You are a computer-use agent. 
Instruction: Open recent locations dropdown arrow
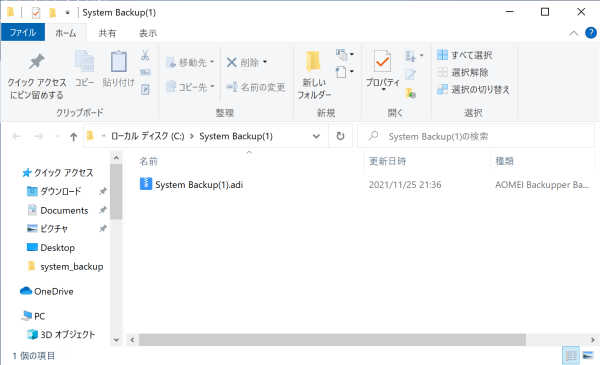coord(57,136)
